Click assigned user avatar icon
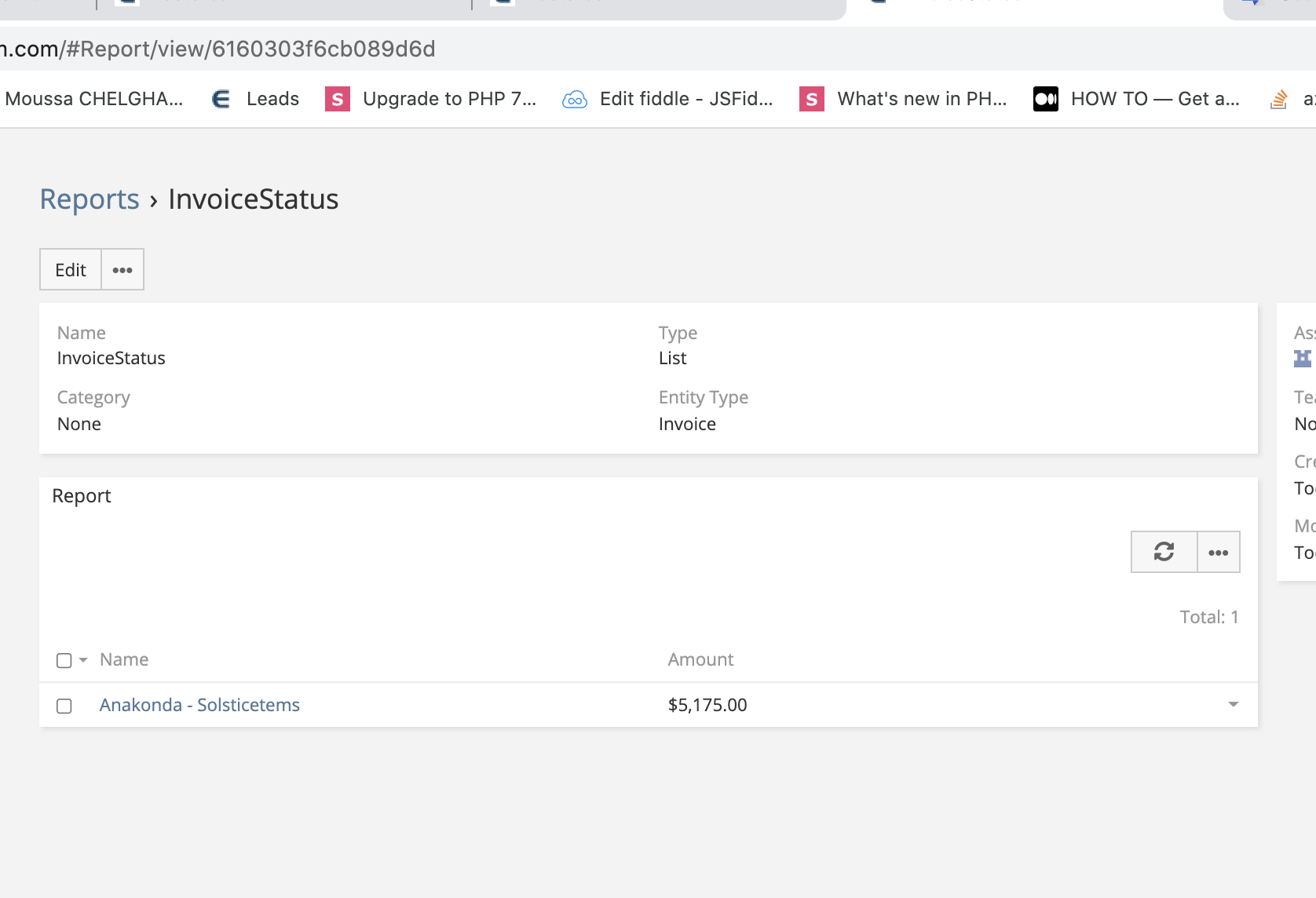 click(x=1303, y=358)
